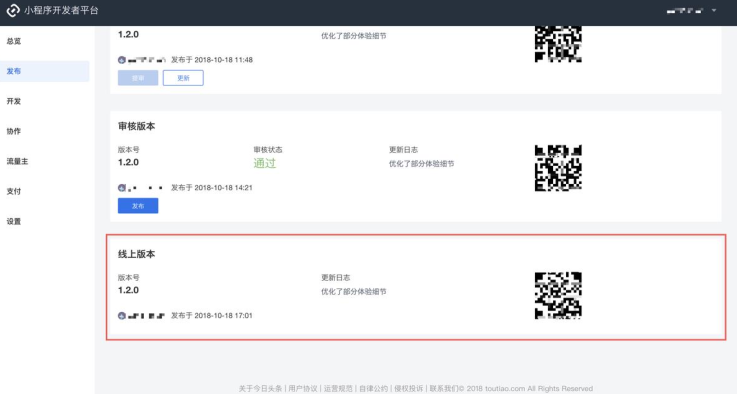Screen dimensions: 738x394
Task: Open 协作 sidebar section
Action: (14, 131)
